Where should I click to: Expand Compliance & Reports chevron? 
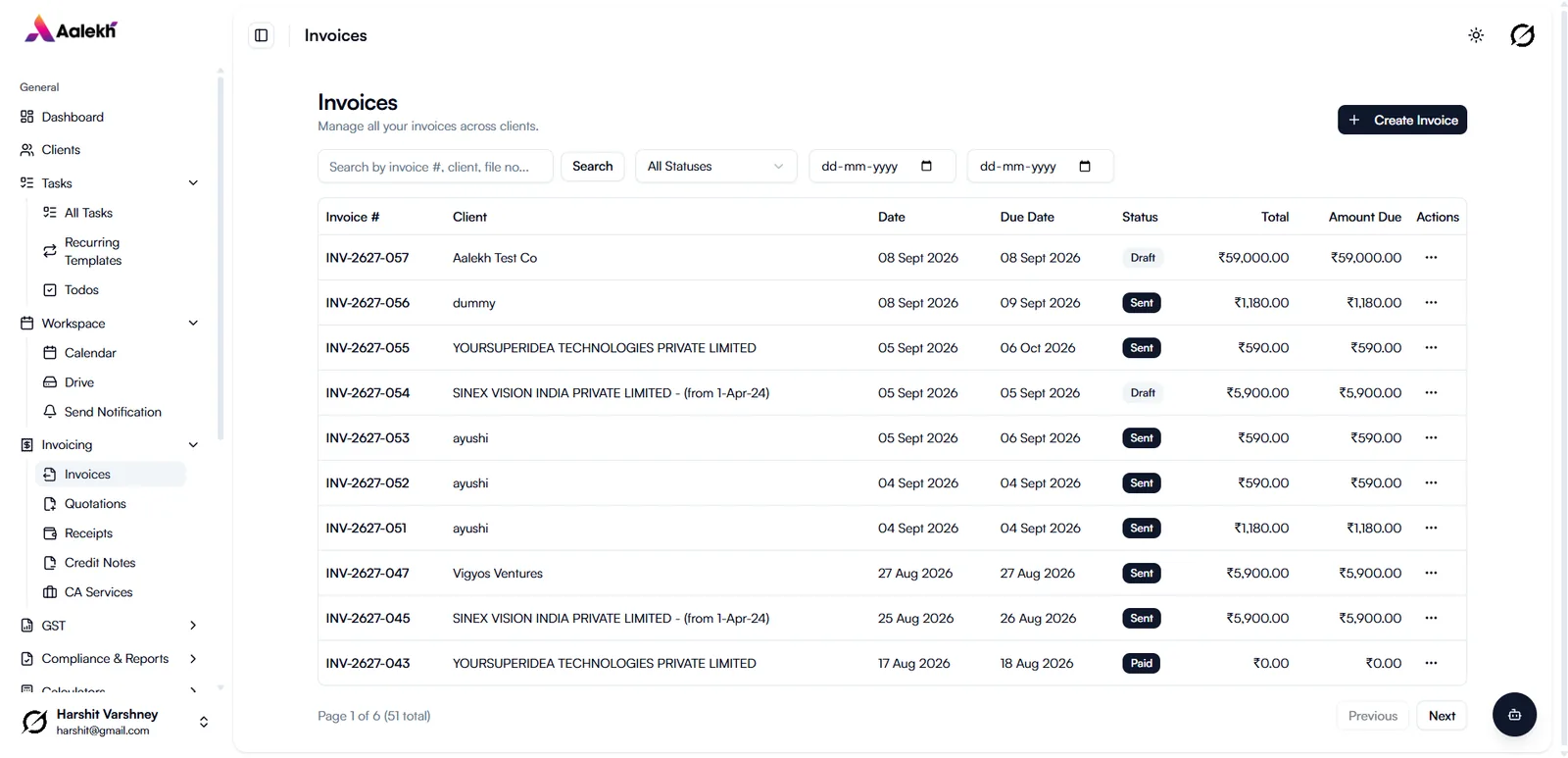coord(193,659)
